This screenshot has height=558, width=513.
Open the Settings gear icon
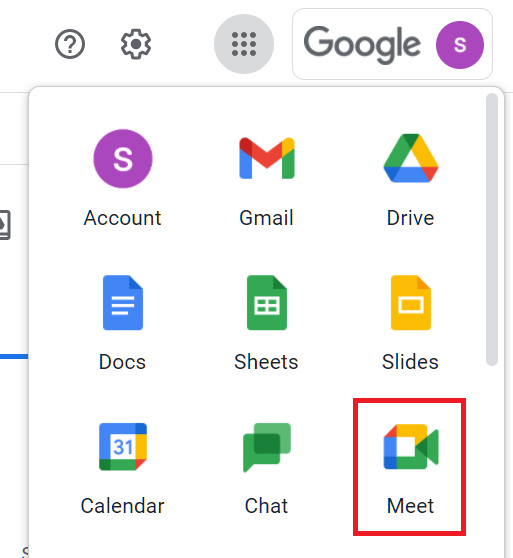pyautogui.click(x=136, y=44)
